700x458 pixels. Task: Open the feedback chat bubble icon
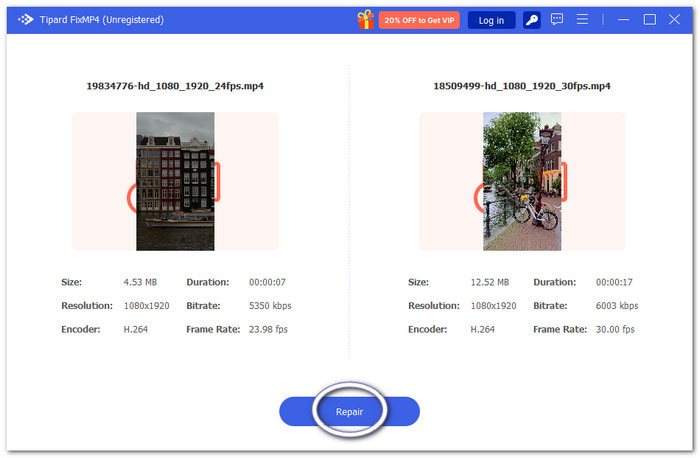[x=557, y=19]
